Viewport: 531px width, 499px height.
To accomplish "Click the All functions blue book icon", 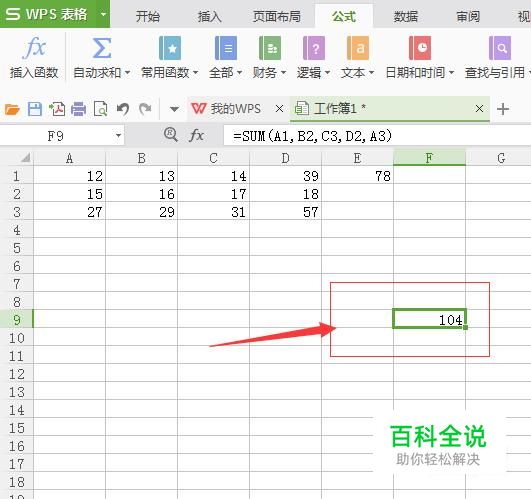I will [226, 48].
